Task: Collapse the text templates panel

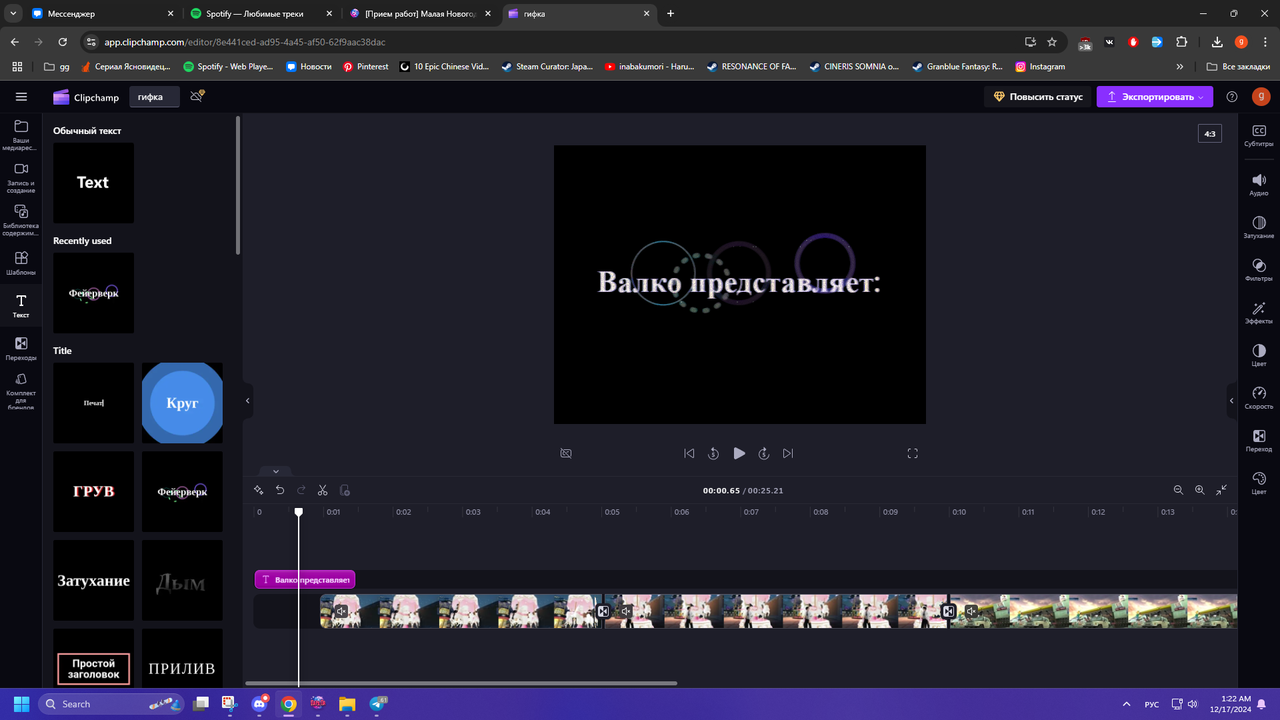Action: pyautogui.click(x=247, y=400)
